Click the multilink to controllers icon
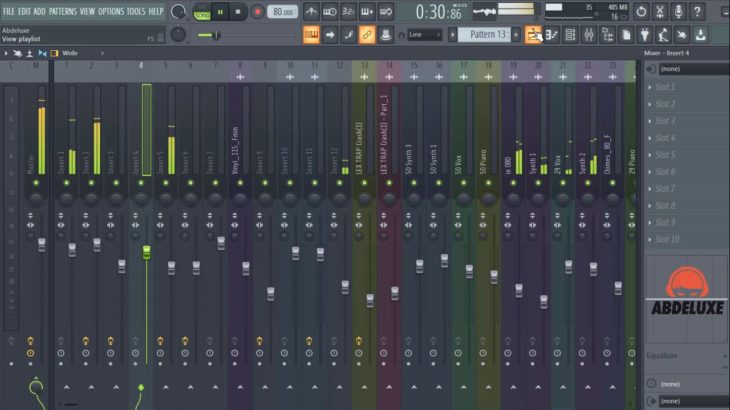730x410 pixels. click(x=367, y=34)
